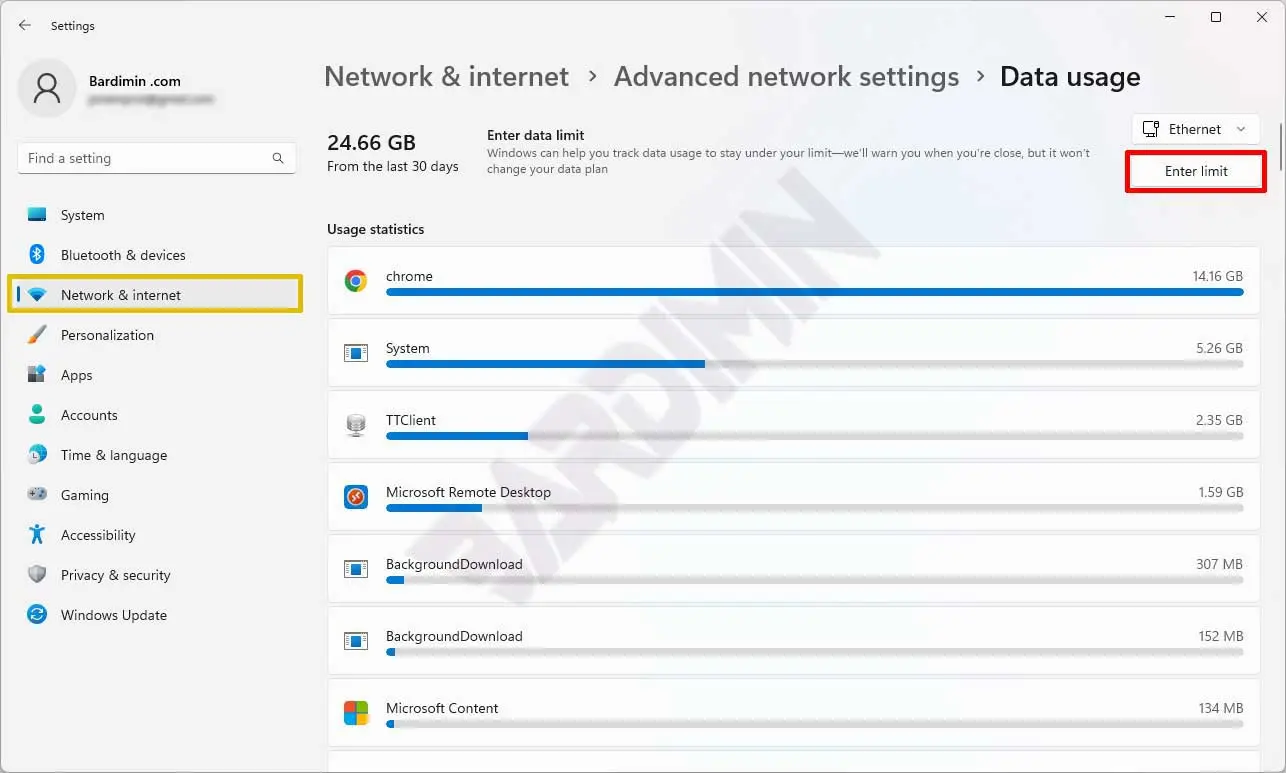Viewport: 1286px width, 773px height.
Task: Click the user profile avatar
Action: click(47, 88)
